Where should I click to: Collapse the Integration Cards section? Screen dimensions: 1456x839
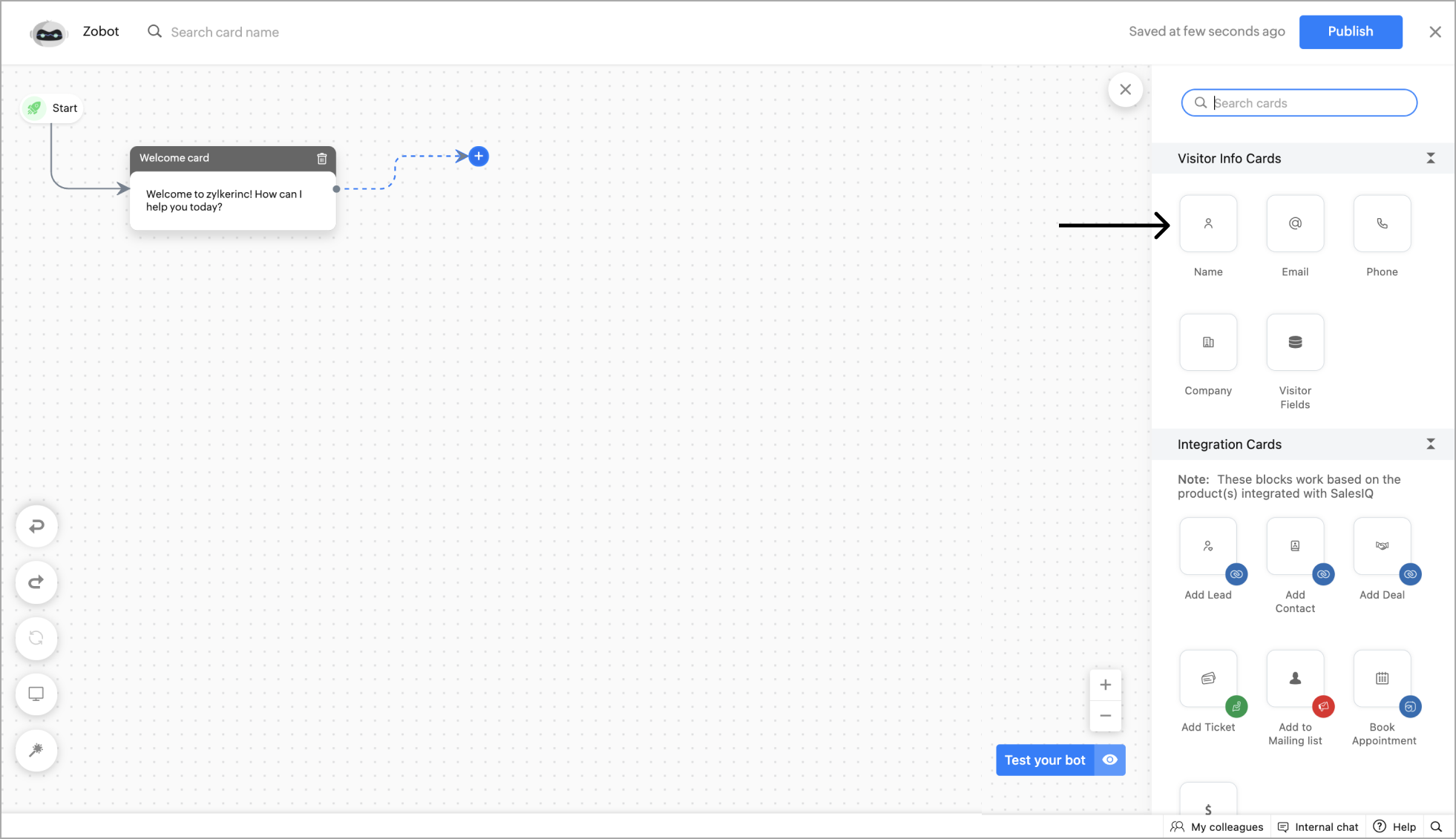pos(1430,444)
